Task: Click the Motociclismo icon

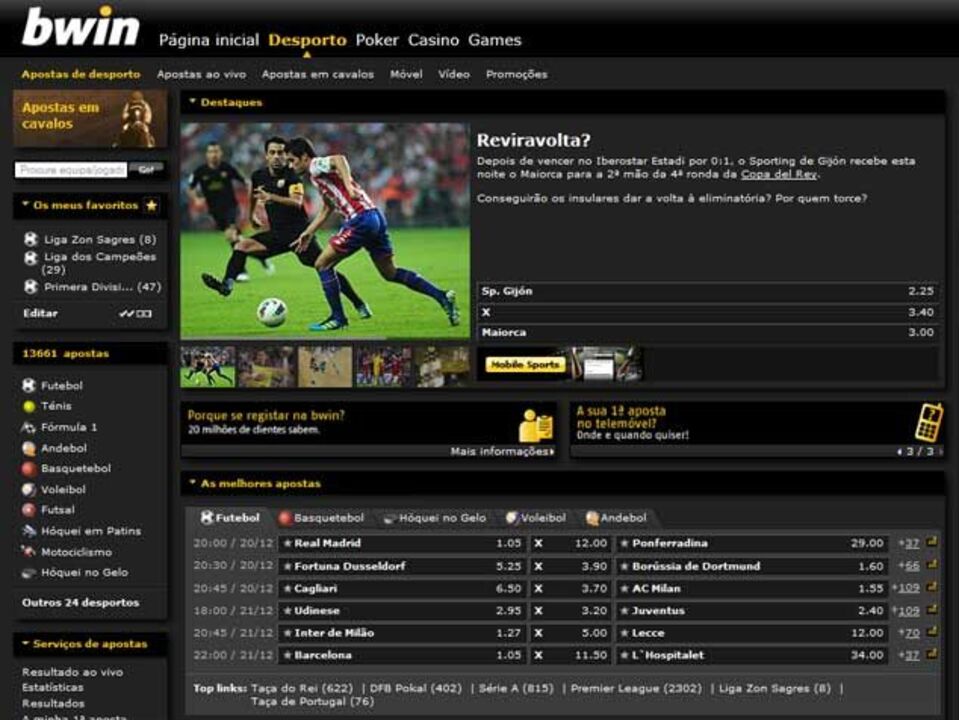Action: [30, 553]
